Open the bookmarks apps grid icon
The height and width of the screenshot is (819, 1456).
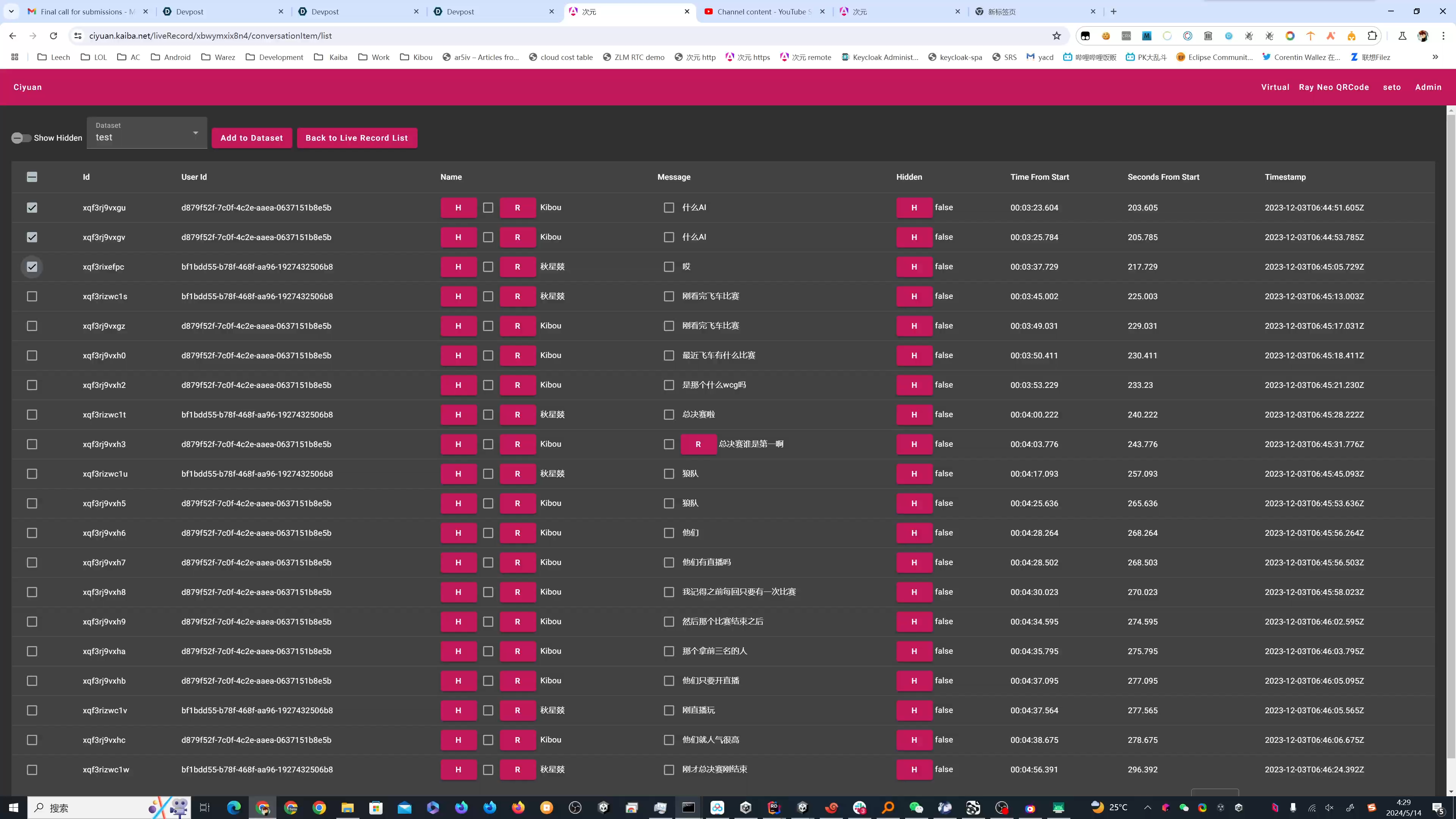point(15,57)
